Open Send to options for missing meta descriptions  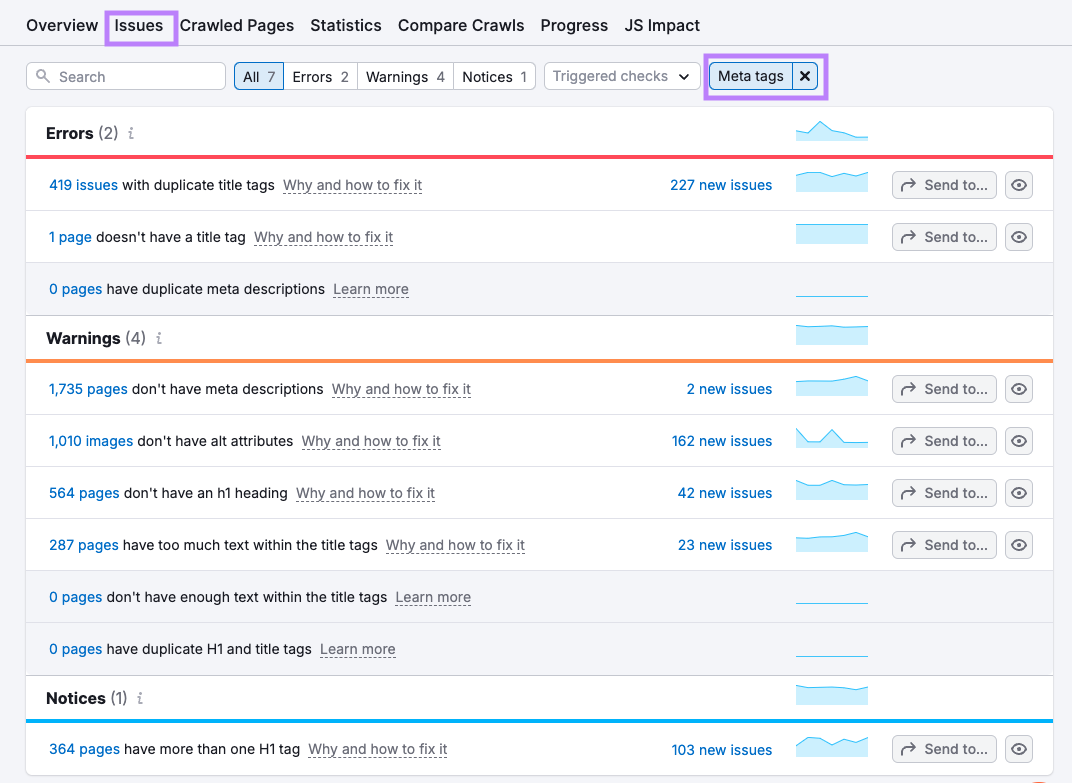tap(943, 389)
